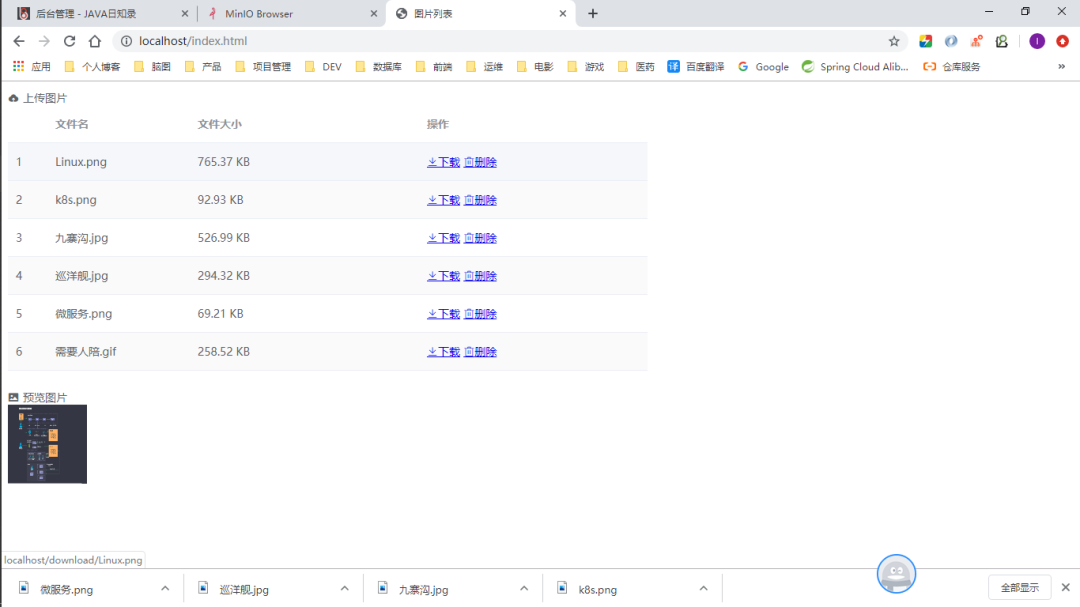Open the 个人博客 bookmark folder
The height and width of the screenshot is (607, 1080).
pyautogui.click(x=92, y=67)
